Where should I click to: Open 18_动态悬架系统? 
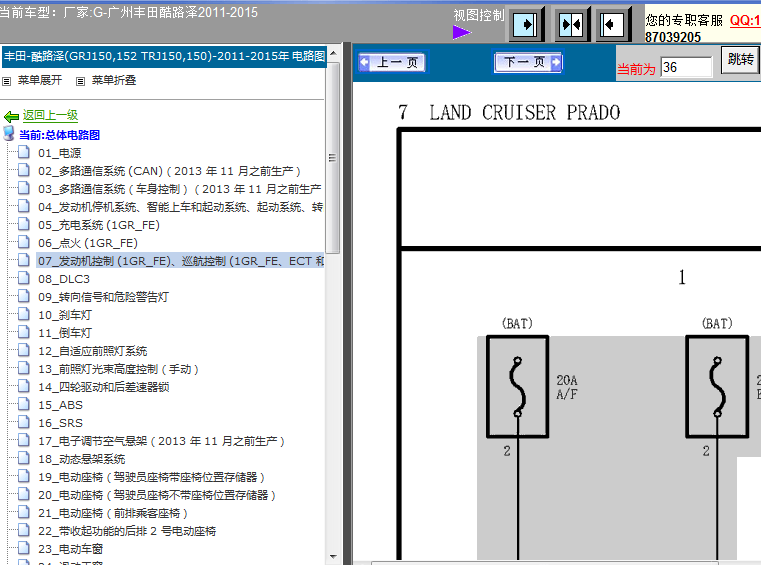pyautogui.click(x=82, y=459)
